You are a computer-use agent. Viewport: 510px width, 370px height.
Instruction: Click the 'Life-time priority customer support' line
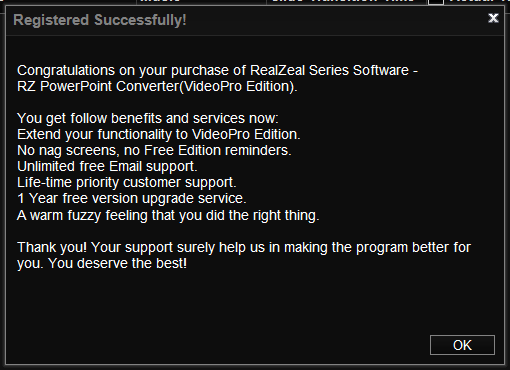pyautogui.click(x=127, y=183)
